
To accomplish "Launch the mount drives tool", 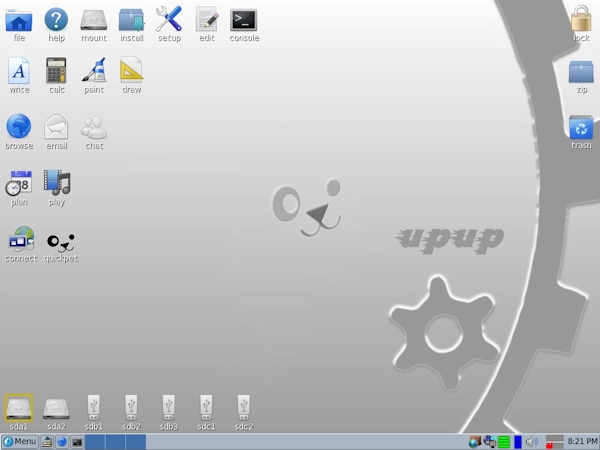I will (94, 20).
